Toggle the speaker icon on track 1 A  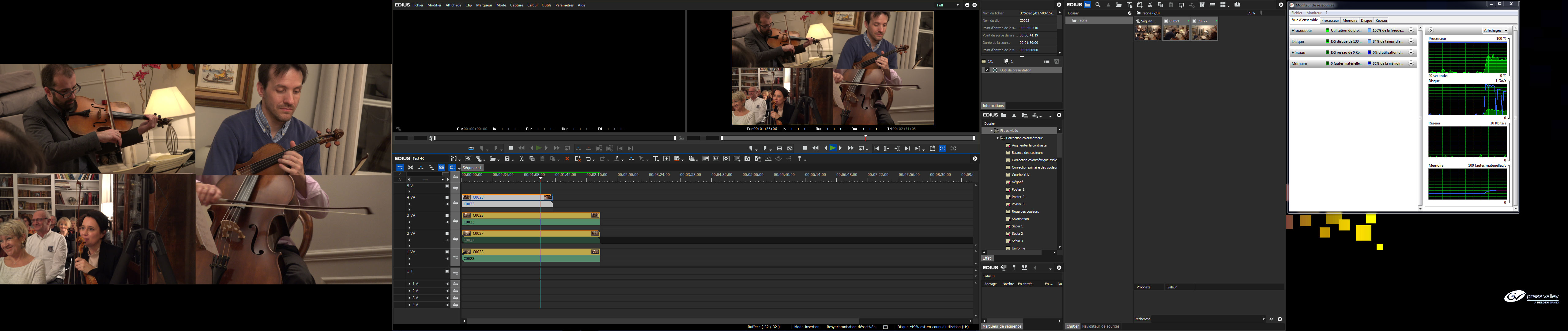click(447, 283)
